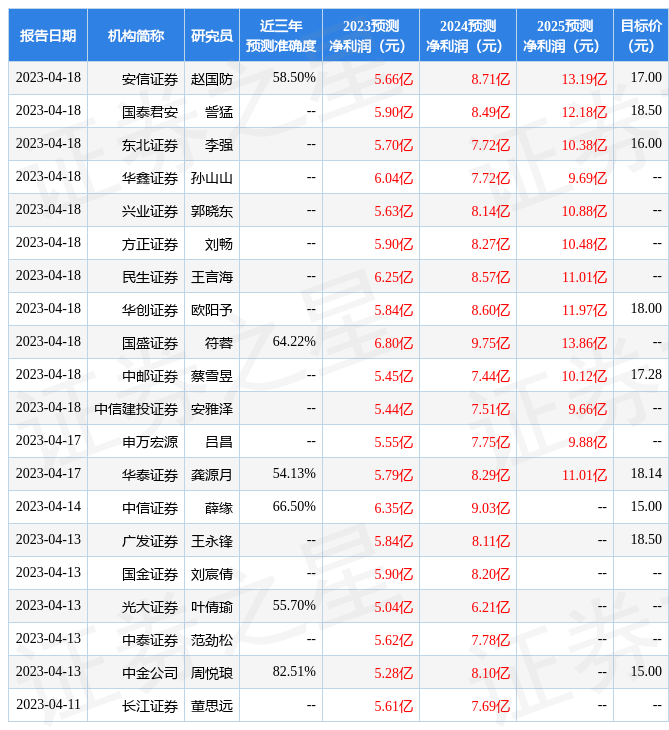Click the 2023预测净利润 column header
669x730 pixels.
click(x=370, y=36)
